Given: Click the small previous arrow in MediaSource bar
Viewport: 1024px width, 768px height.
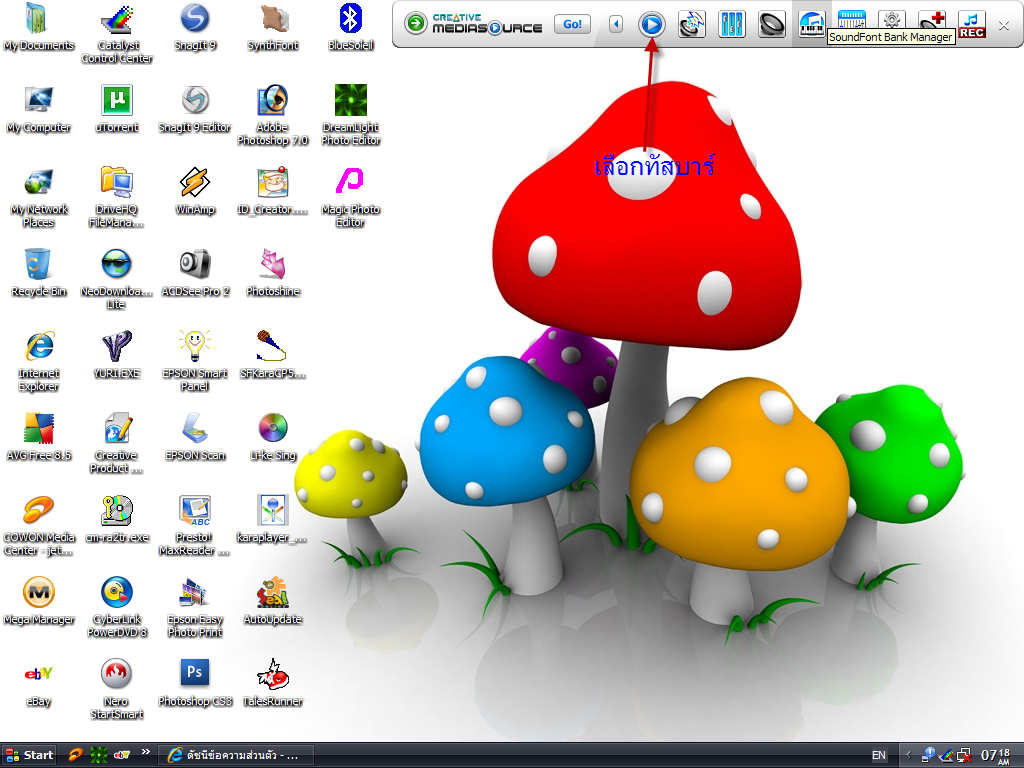Looking at the screenshot, I should (615, 24).
